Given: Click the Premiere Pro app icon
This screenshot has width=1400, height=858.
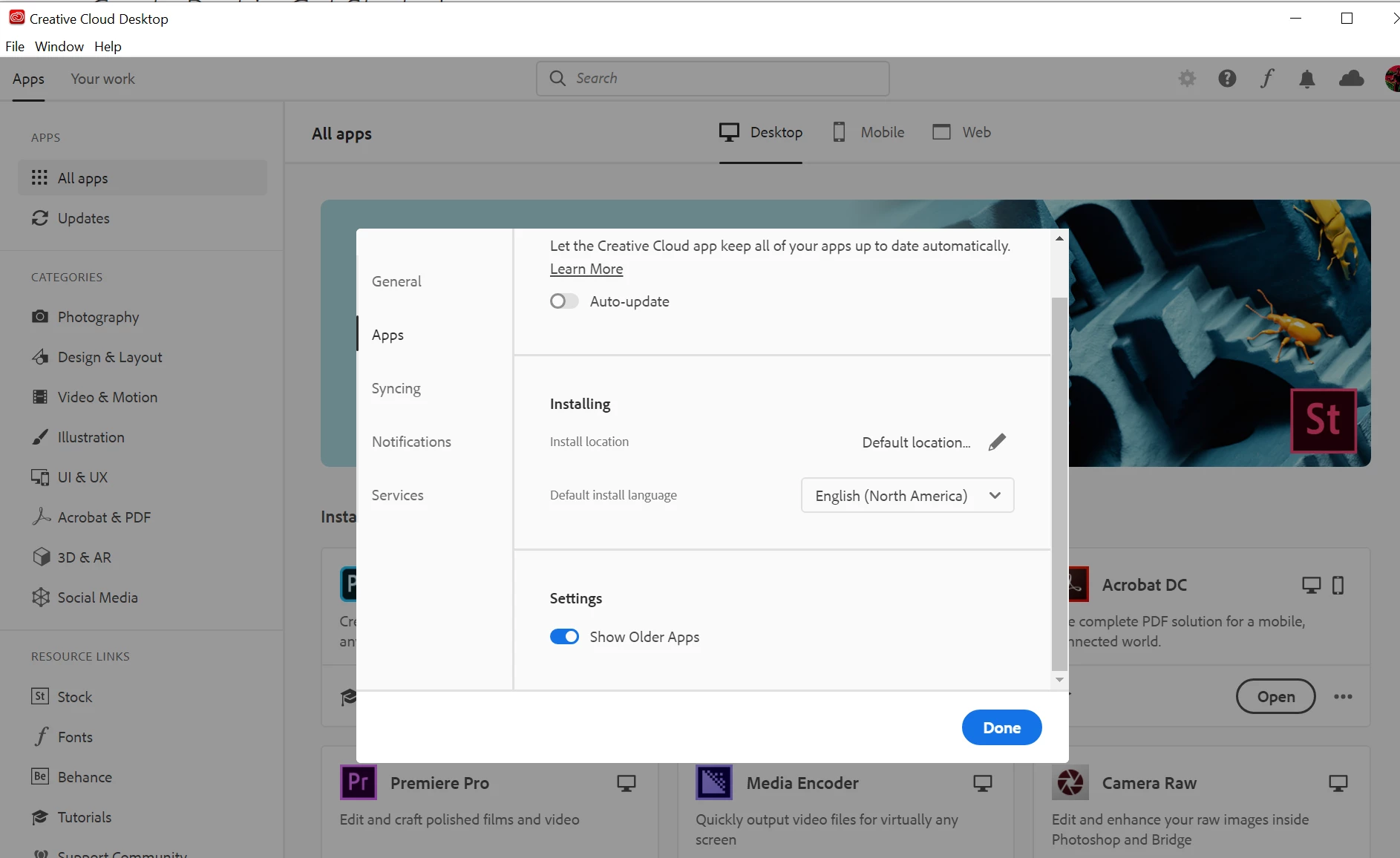Looking at the screenshot, I should click(x=358, y=782).
